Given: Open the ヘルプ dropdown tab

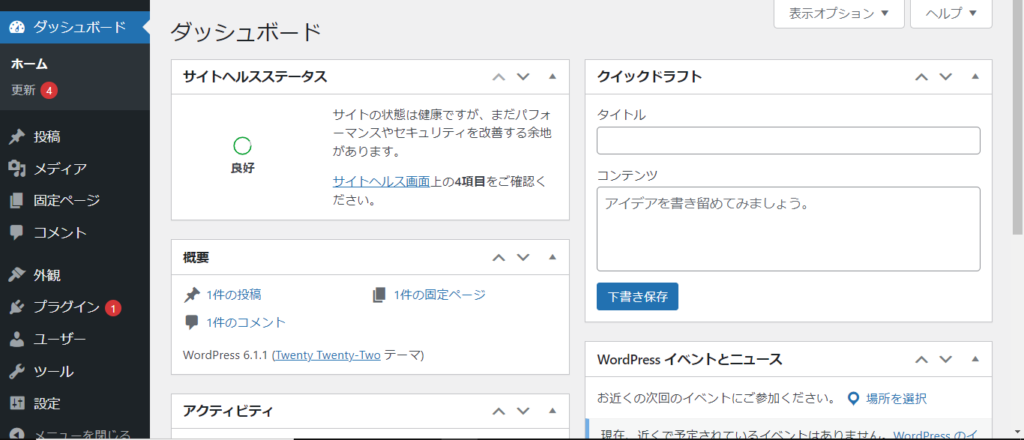Looking at the screenshot, I should click(x=950, y=14).
